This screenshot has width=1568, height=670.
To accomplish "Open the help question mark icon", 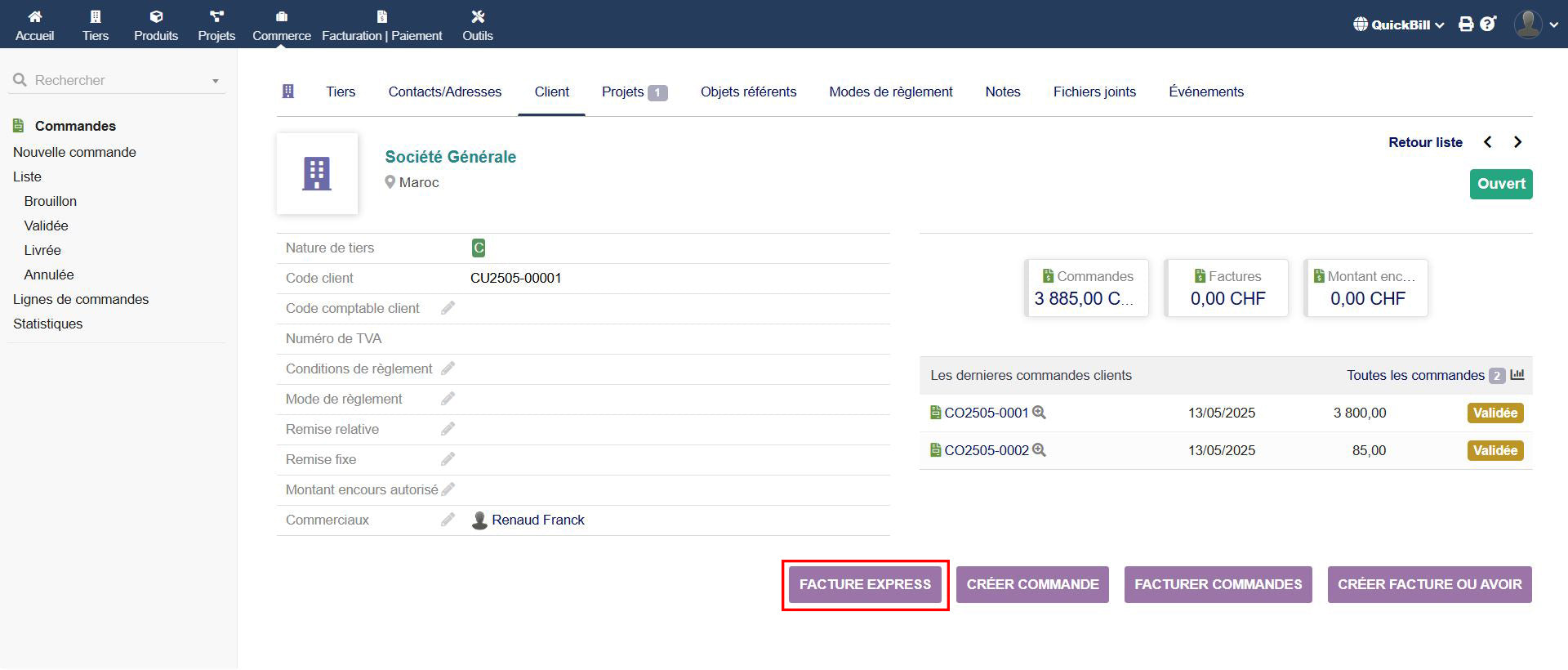I will click(1488, 25).
